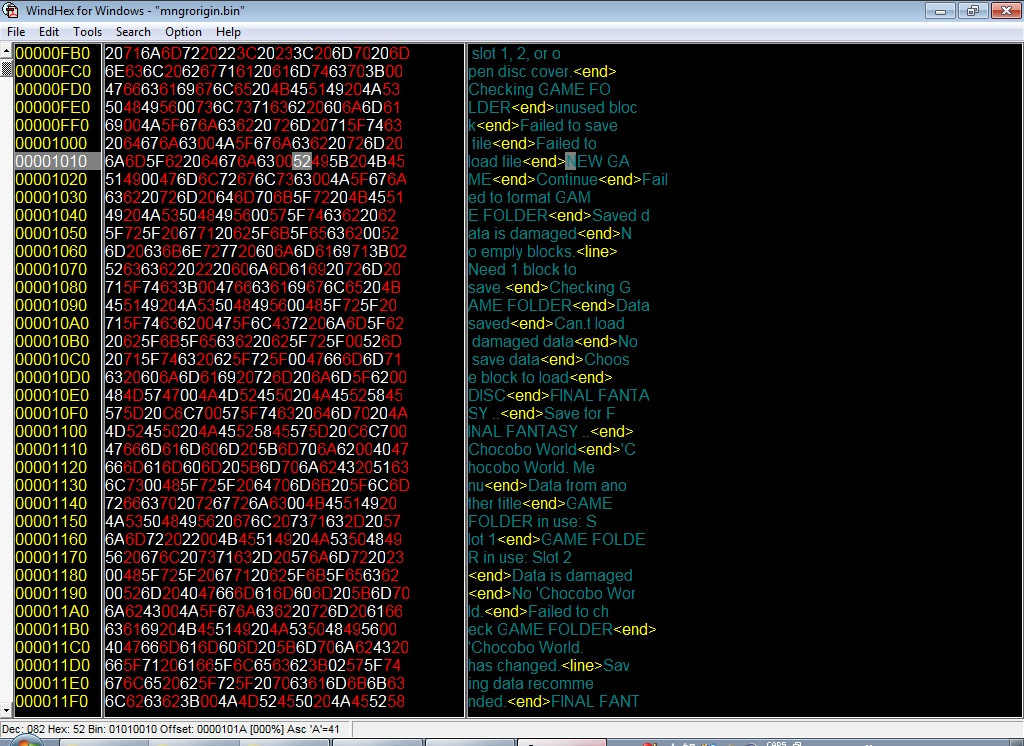Select offset row 000010A0

[x=52, y=323]
